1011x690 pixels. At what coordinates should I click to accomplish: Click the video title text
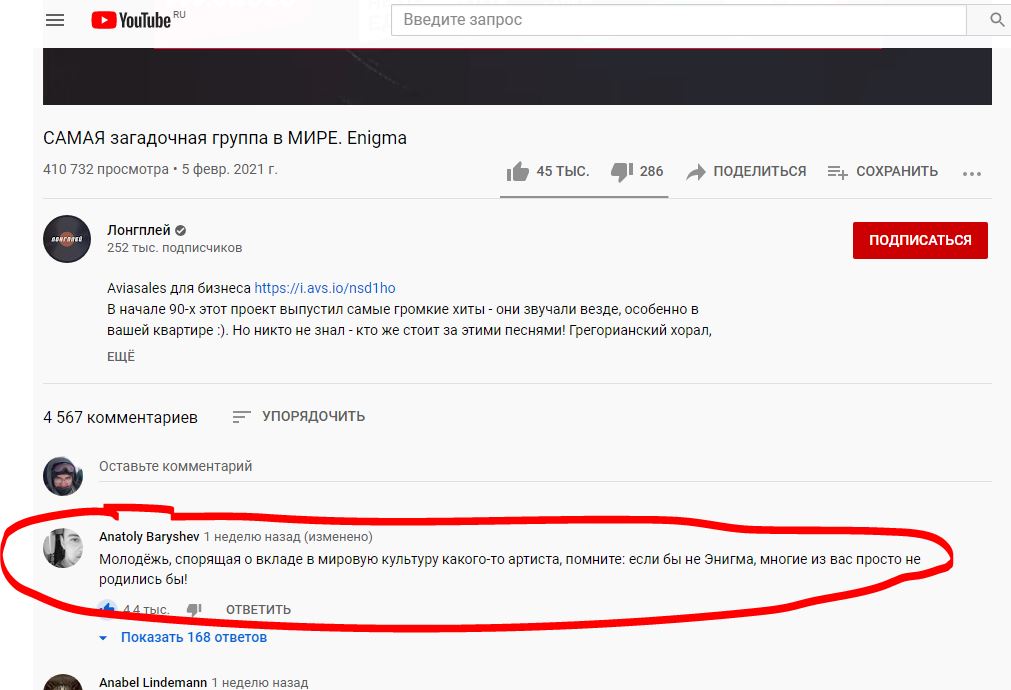pos(225,138)
